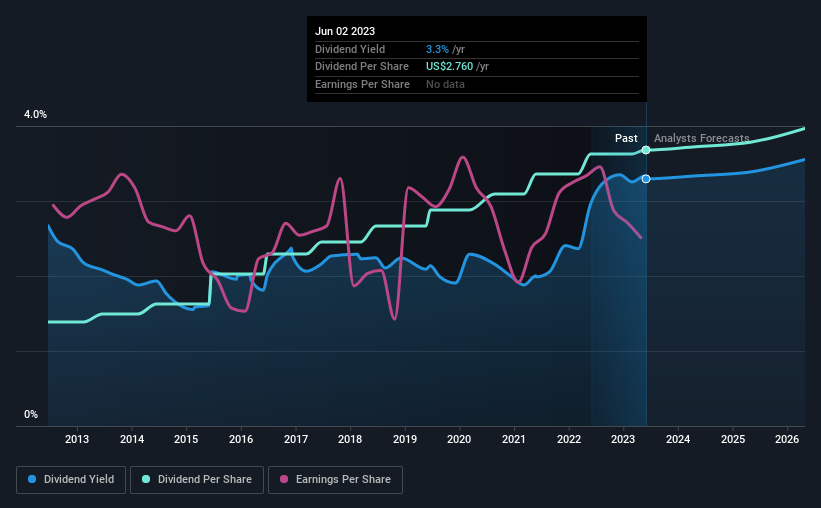Select the blue data point marker on Dividend Yield line
821x508 pixels.
[x=646, y=179]
